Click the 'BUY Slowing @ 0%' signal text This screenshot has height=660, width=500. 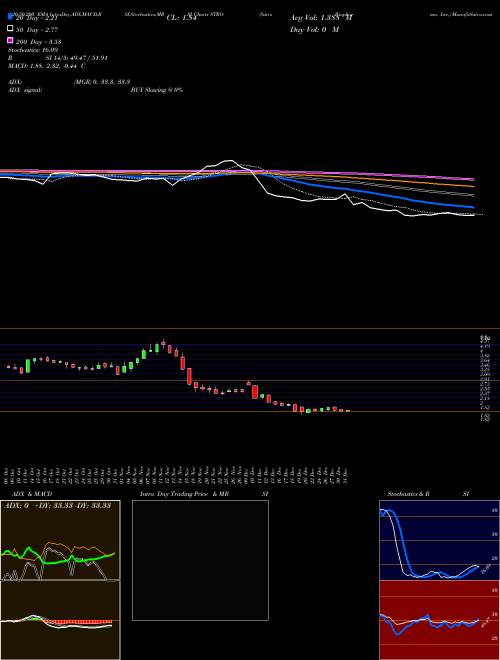157,90
